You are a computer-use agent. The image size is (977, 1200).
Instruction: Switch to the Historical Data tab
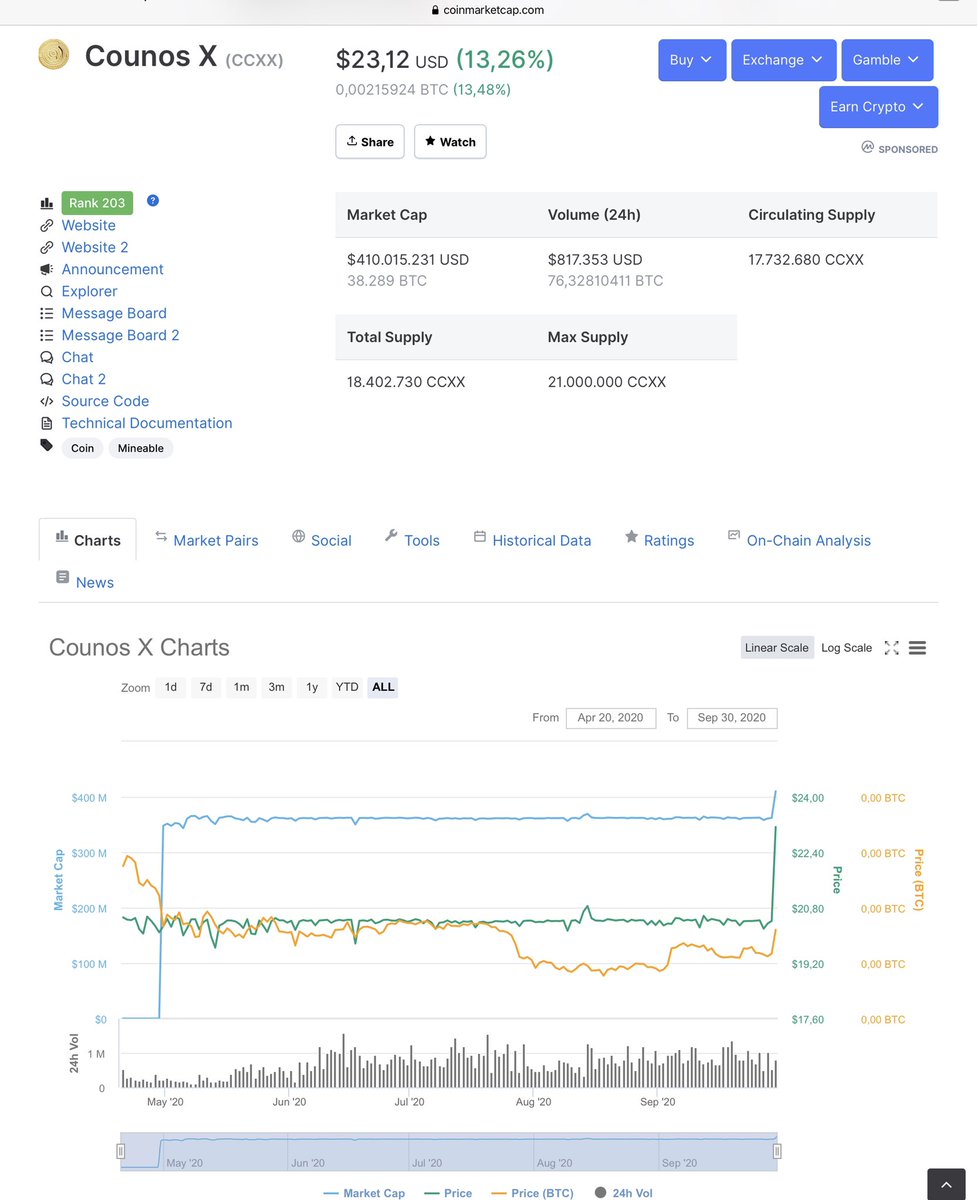532,540
